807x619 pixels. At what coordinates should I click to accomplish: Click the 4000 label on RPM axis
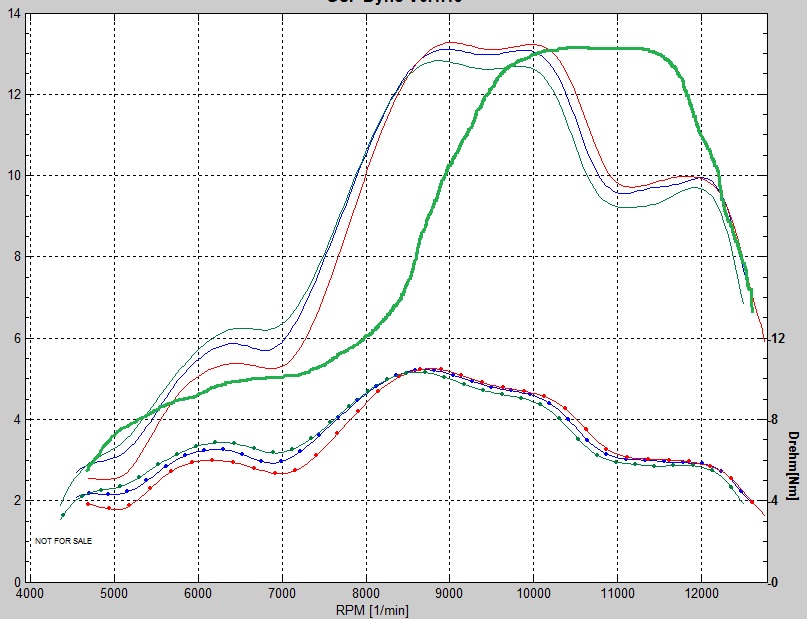31,592
